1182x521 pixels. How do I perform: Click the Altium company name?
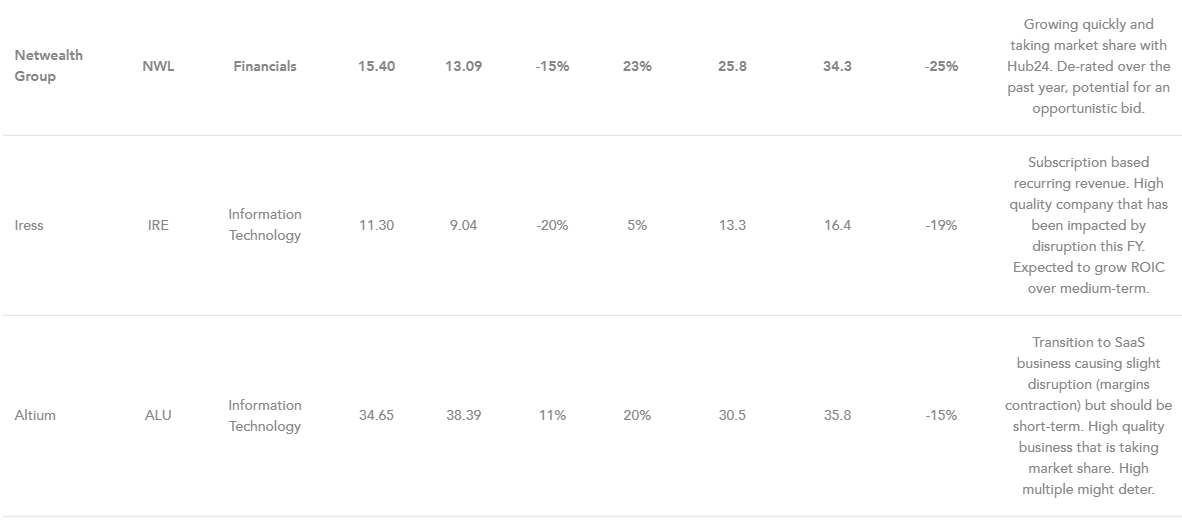pos(35,415)
